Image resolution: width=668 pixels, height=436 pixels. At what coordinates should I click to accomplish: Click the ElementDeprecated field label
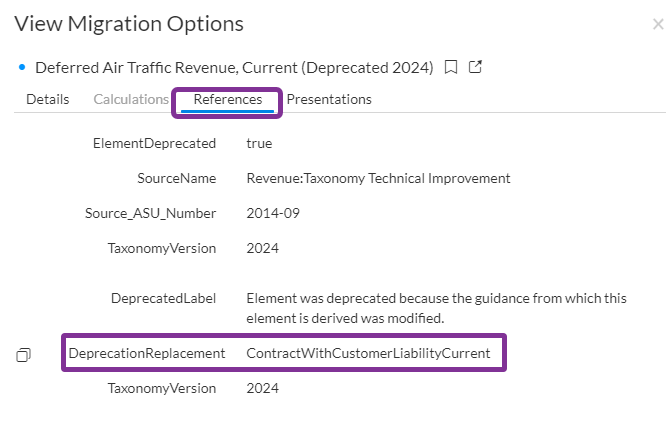[154, 143]
